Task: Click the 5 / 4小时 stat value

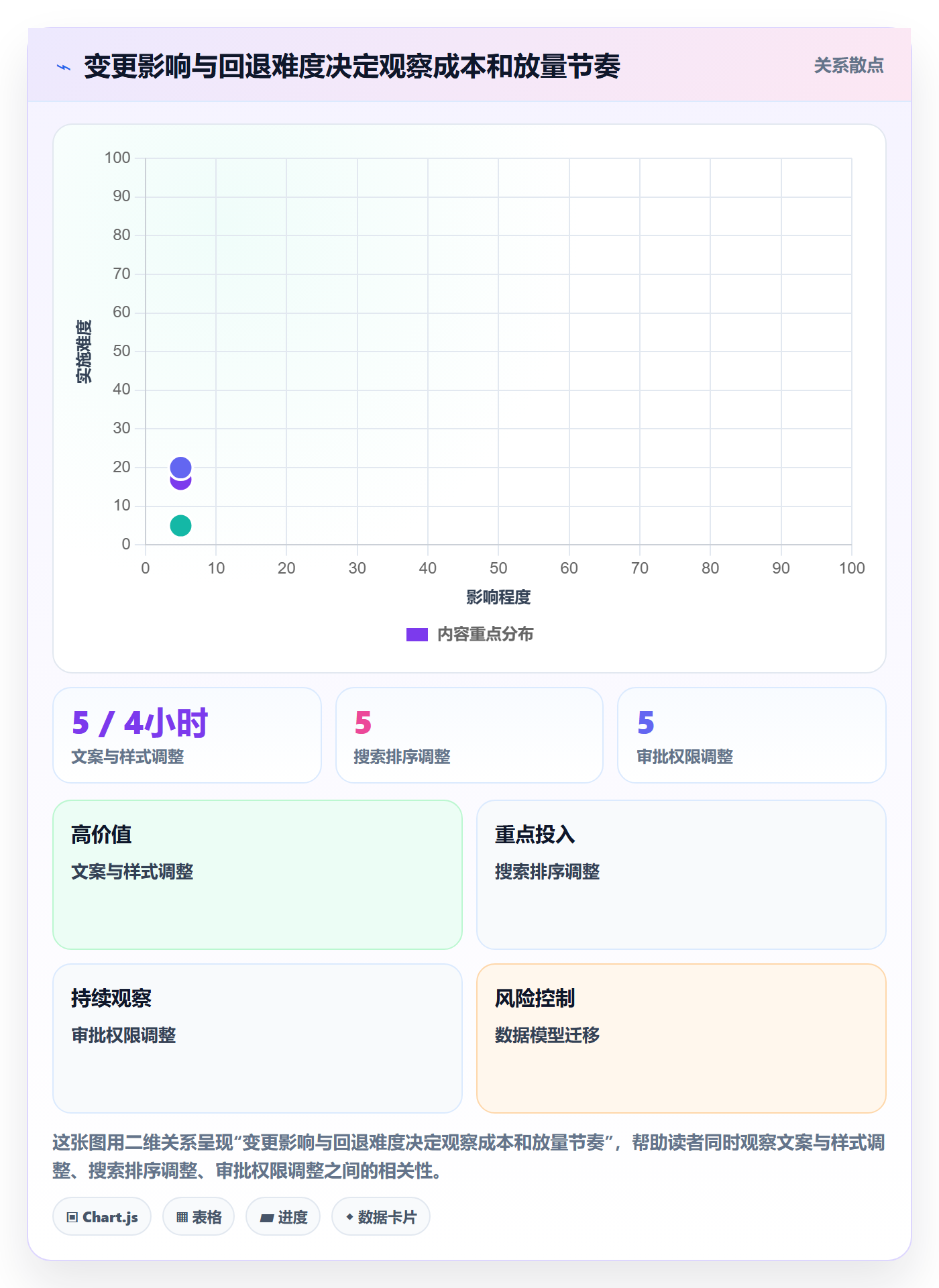Action: [x=140, y=723]
